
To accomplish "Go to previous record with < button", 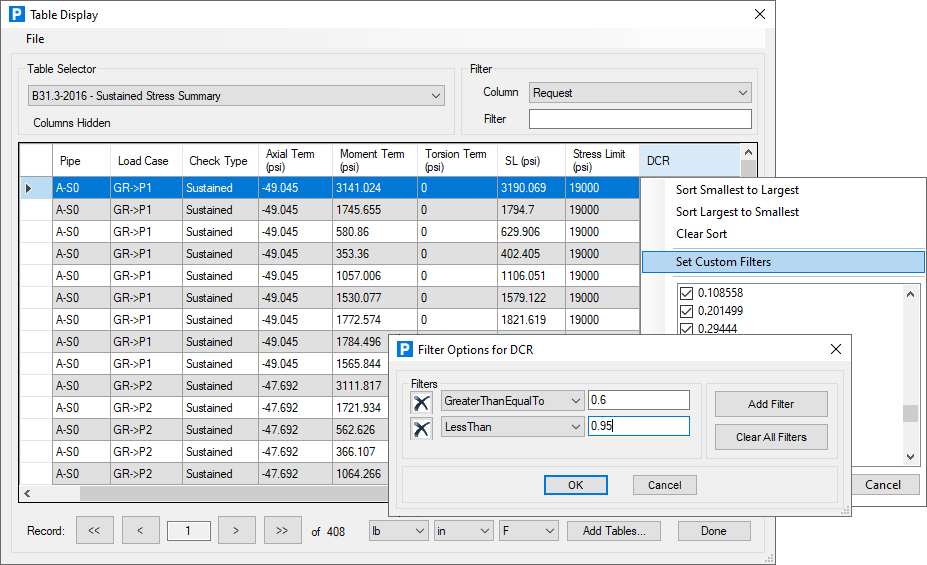I will coord(141,530).
